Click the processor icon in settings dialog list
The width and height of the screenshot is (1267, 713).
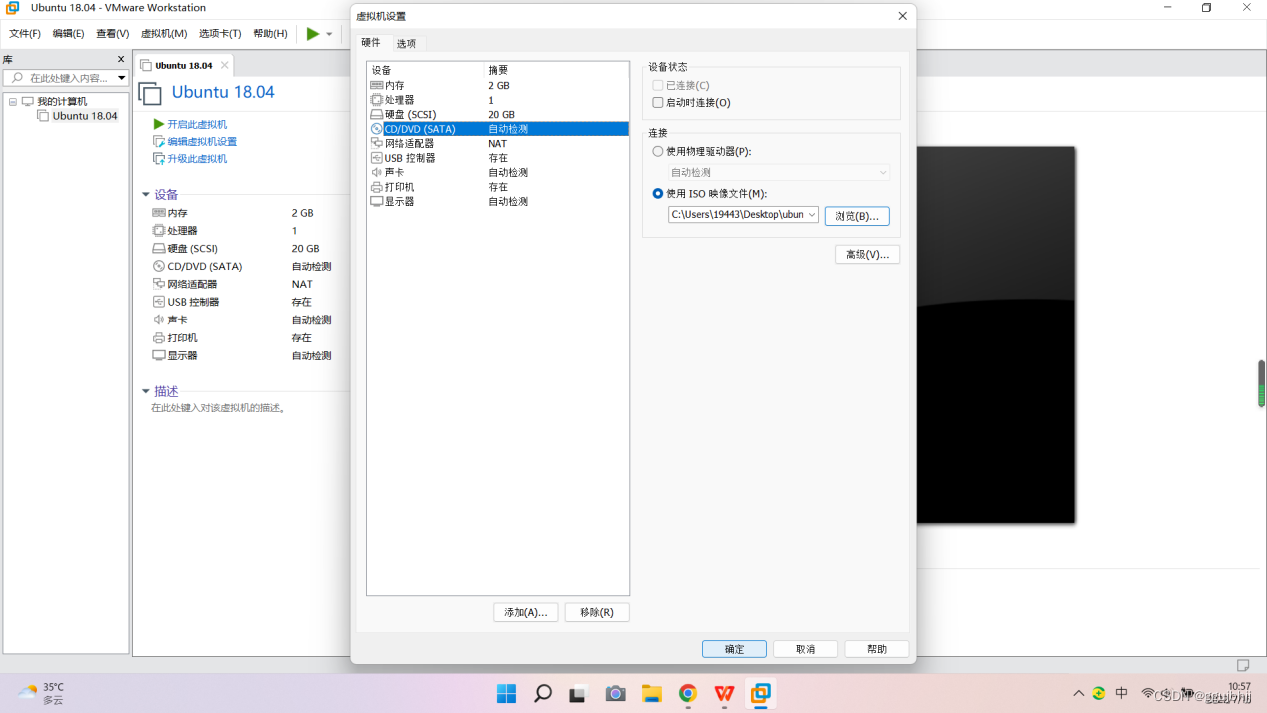pos(376,100)
